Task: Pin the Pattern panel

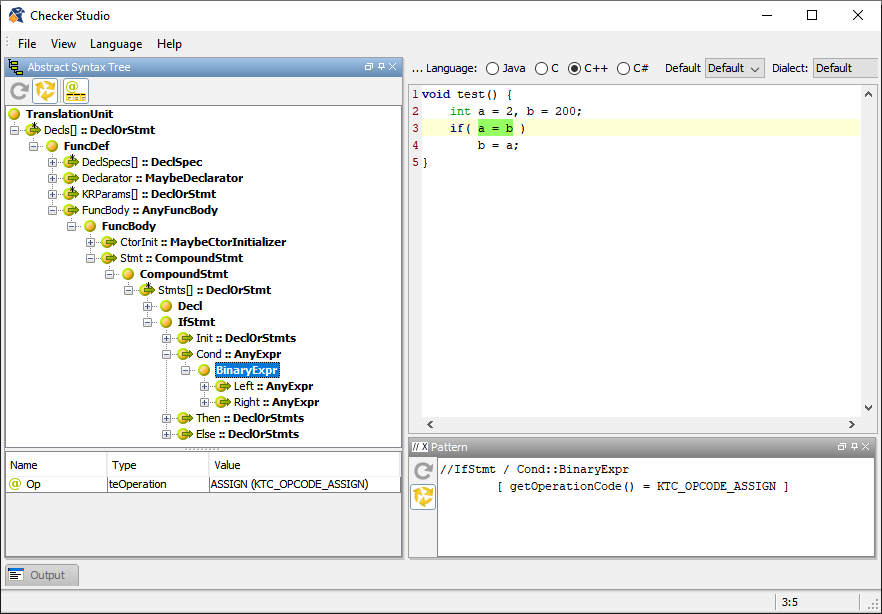Action: click(x=854, y=446)
